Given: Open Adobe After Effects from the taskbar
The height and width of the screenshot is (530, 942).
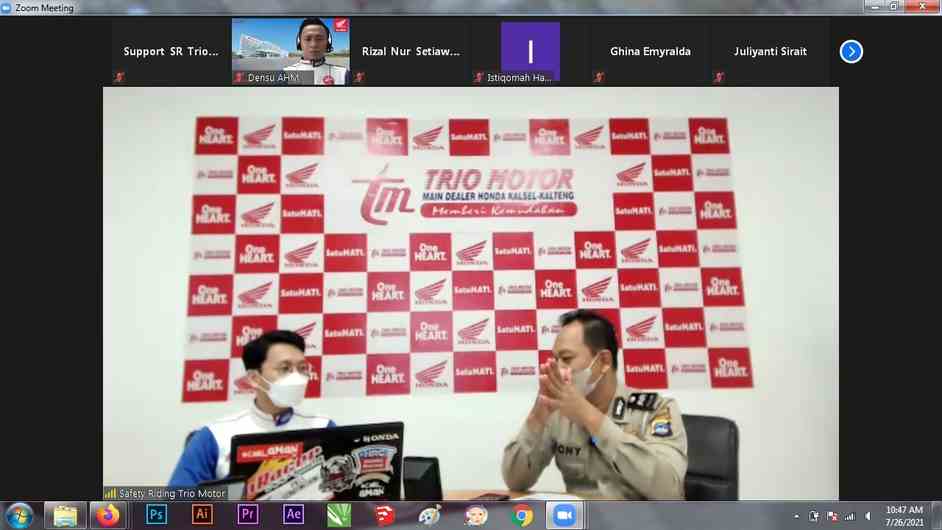Looking at the screenshot, I should click(x=294, y=515).
